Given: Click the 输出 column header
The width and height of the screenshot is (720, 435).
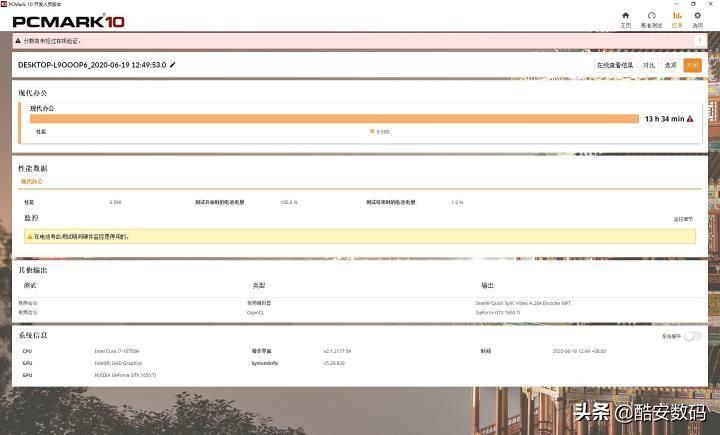Looking at the screenshot, I should pos(487,285).
